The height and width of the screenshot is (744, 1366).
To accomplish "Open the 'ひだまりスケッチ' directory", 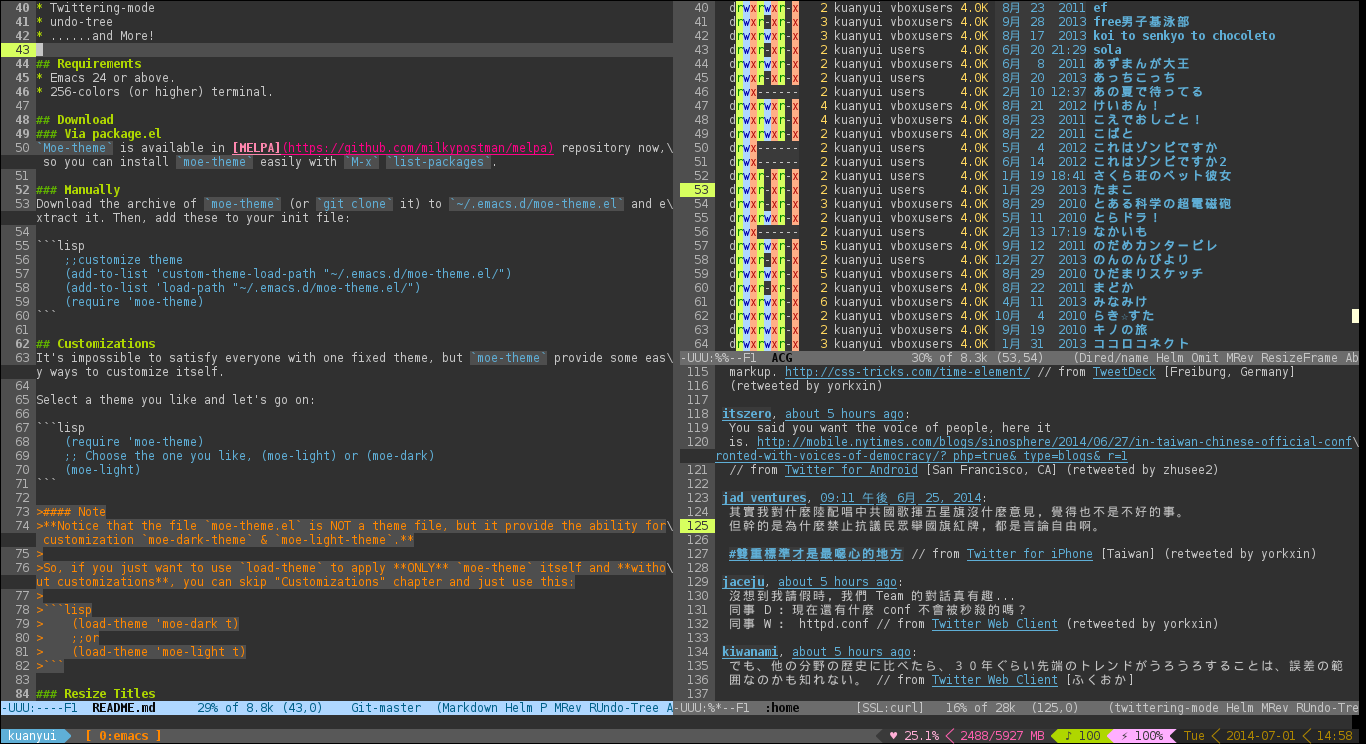I will point(1148,274).
